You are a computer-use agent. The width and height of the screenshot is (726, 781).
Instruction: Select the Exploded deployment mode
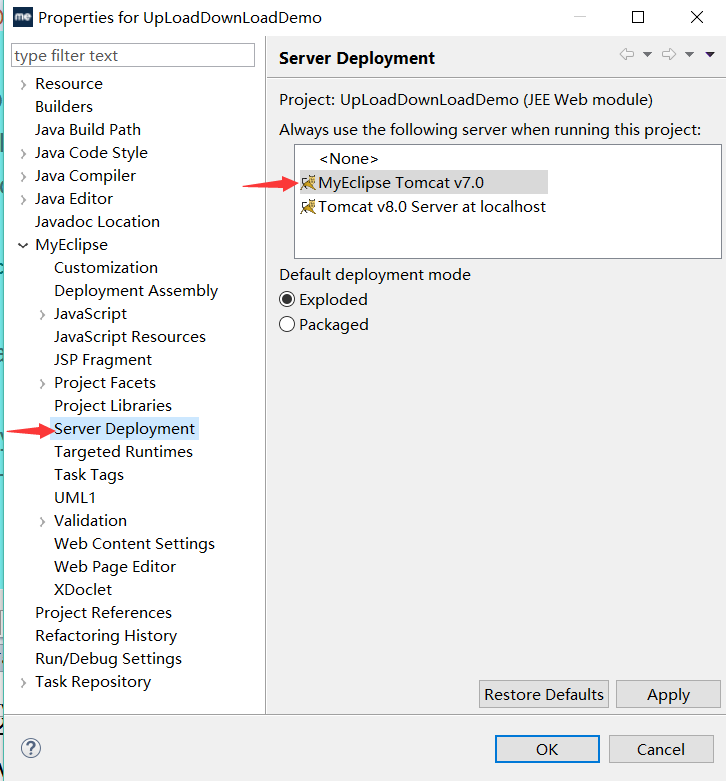287,299
